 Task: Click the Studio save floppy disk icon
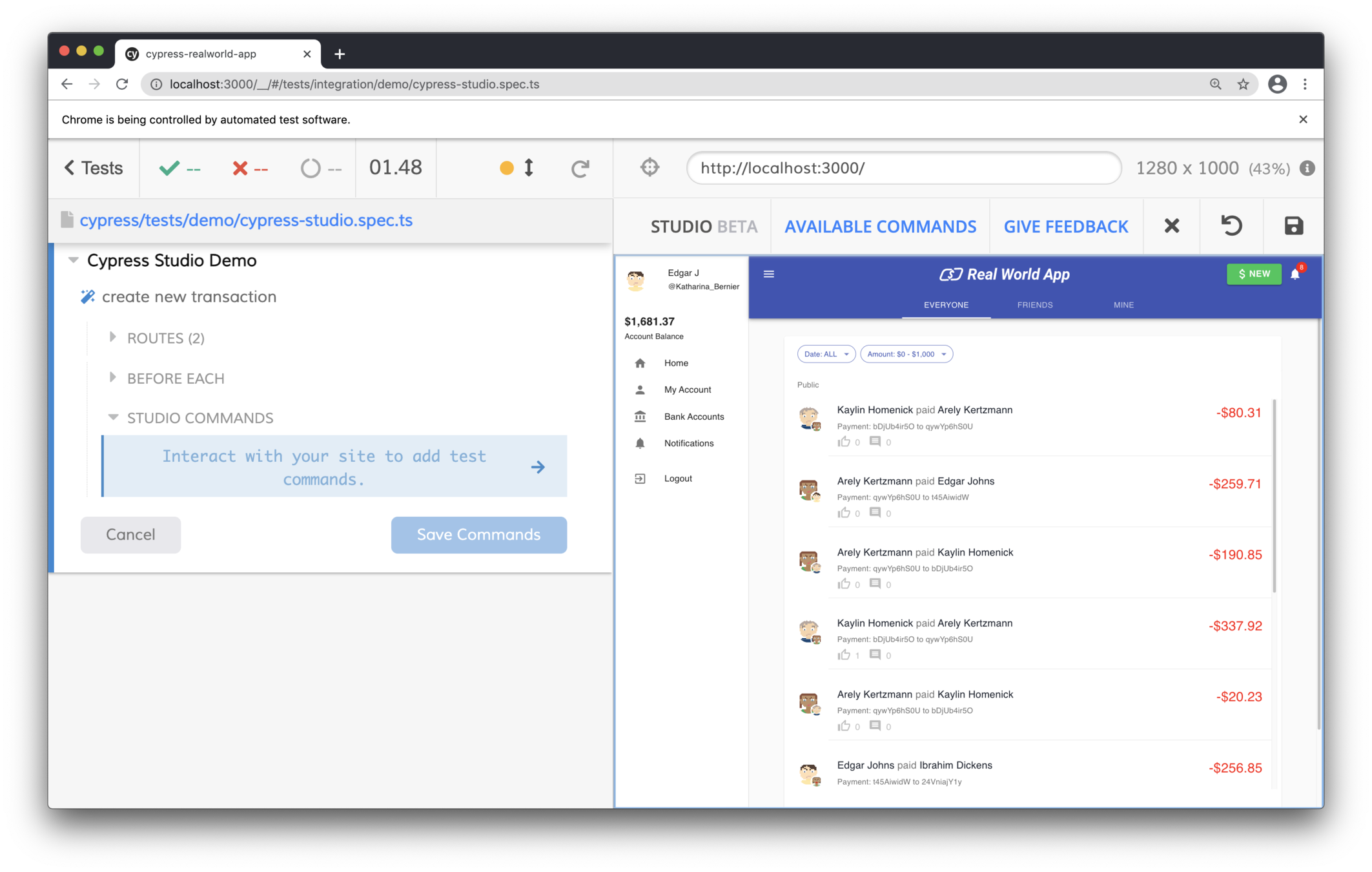pos(1293,226)
